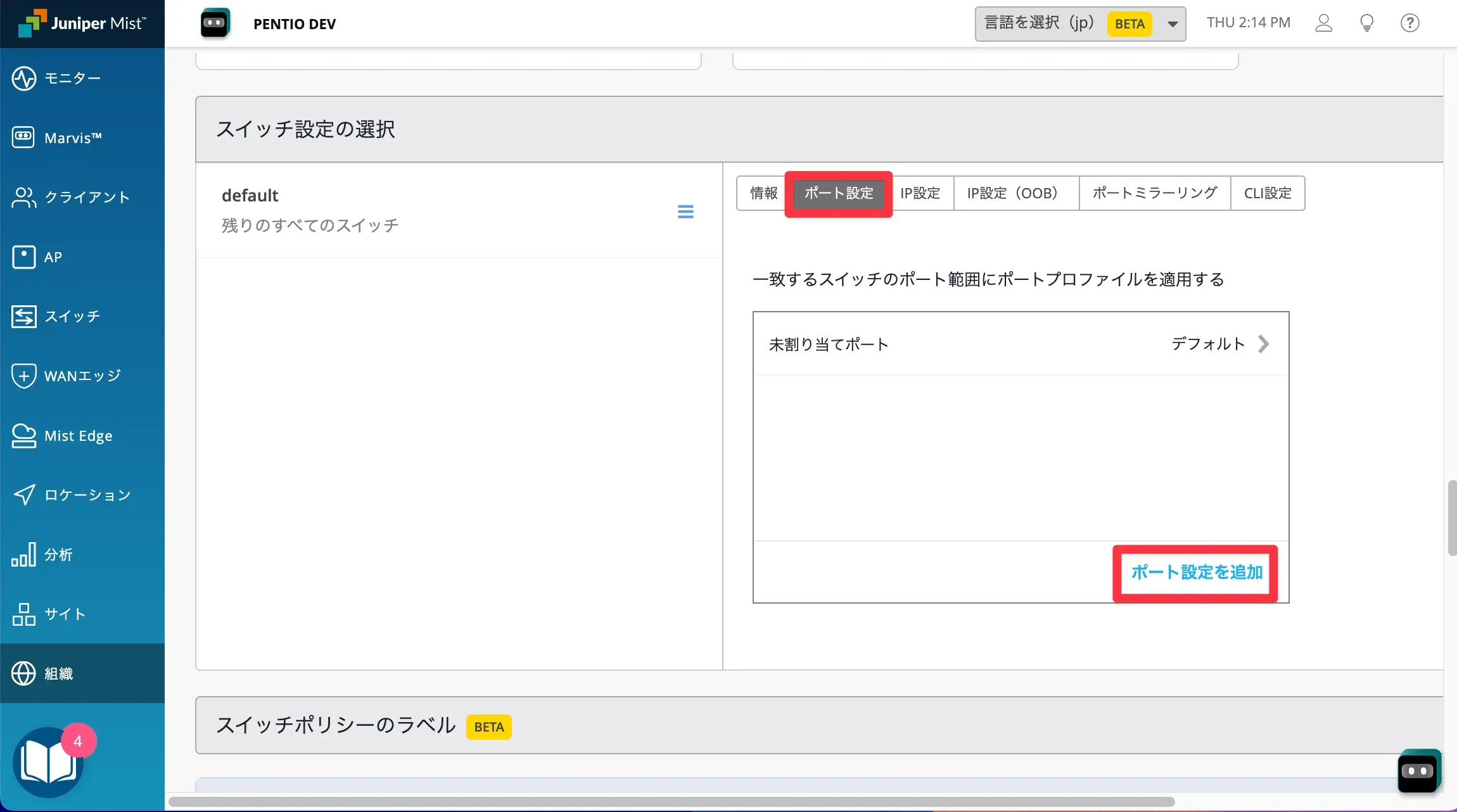Open the Analytics bar chart icon

pyautogui.click(x=24, y=555)
